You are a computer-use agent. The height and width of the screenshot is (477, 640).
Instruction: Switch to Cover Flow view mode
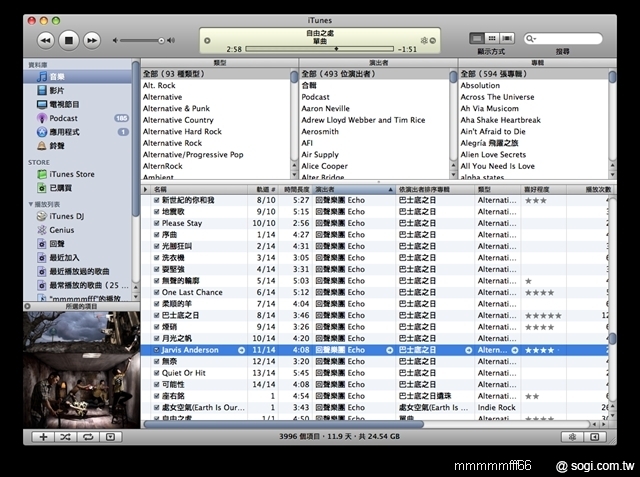(x=507, y=38)
